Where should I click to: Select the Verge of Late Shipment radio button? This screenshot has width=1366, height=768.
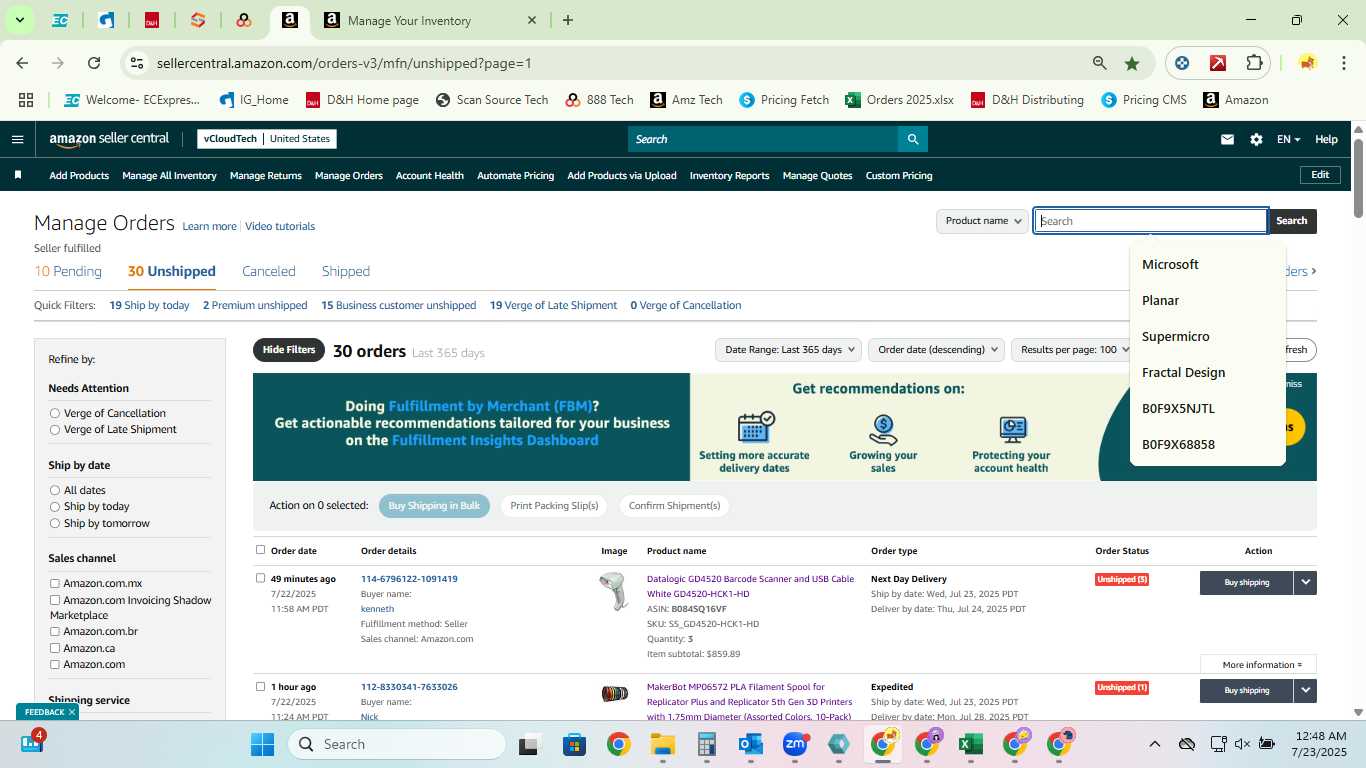pos(55,429)
